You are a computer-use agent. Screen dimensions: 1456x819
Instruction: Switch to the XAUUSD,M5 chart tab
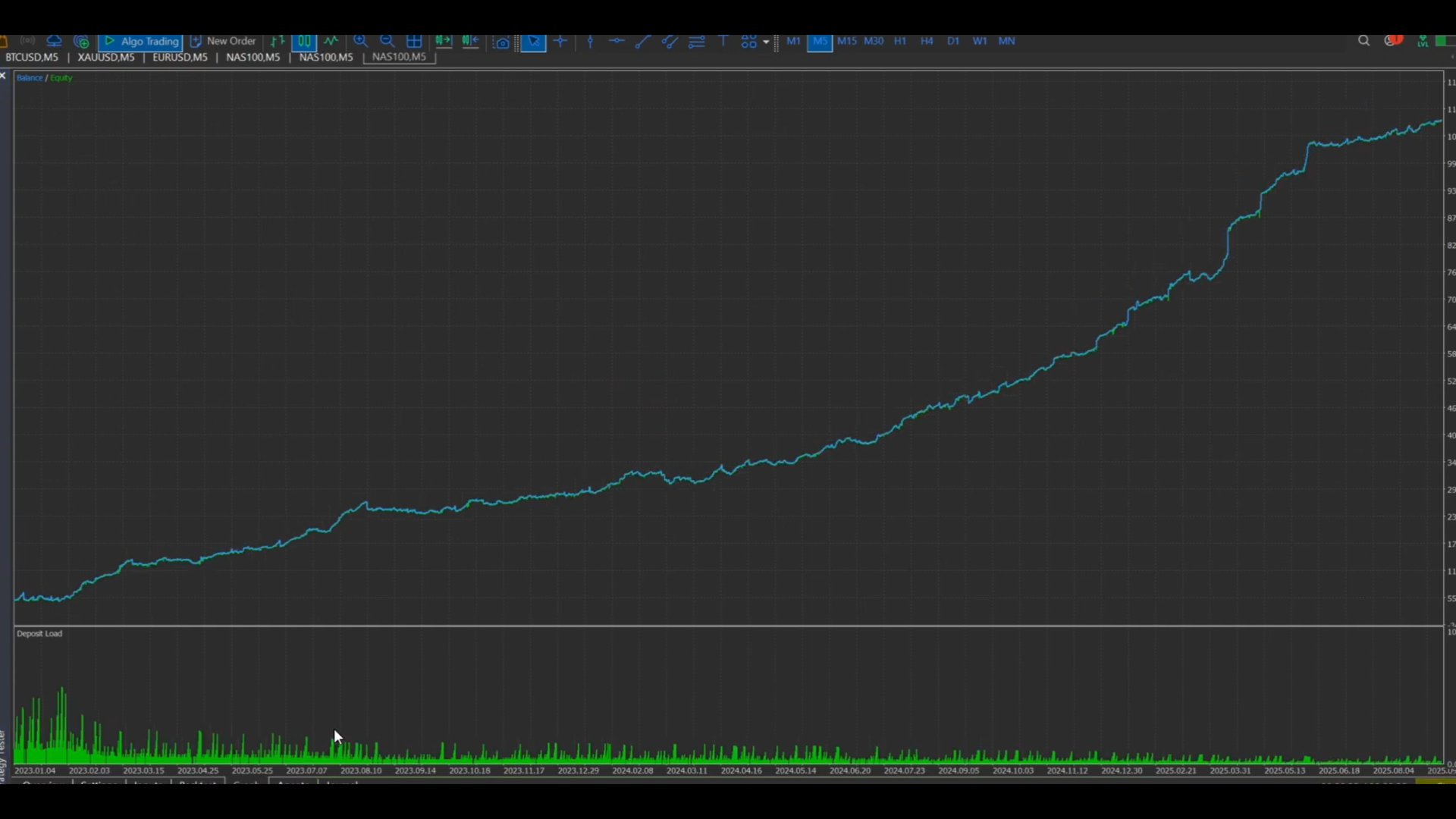106,57
